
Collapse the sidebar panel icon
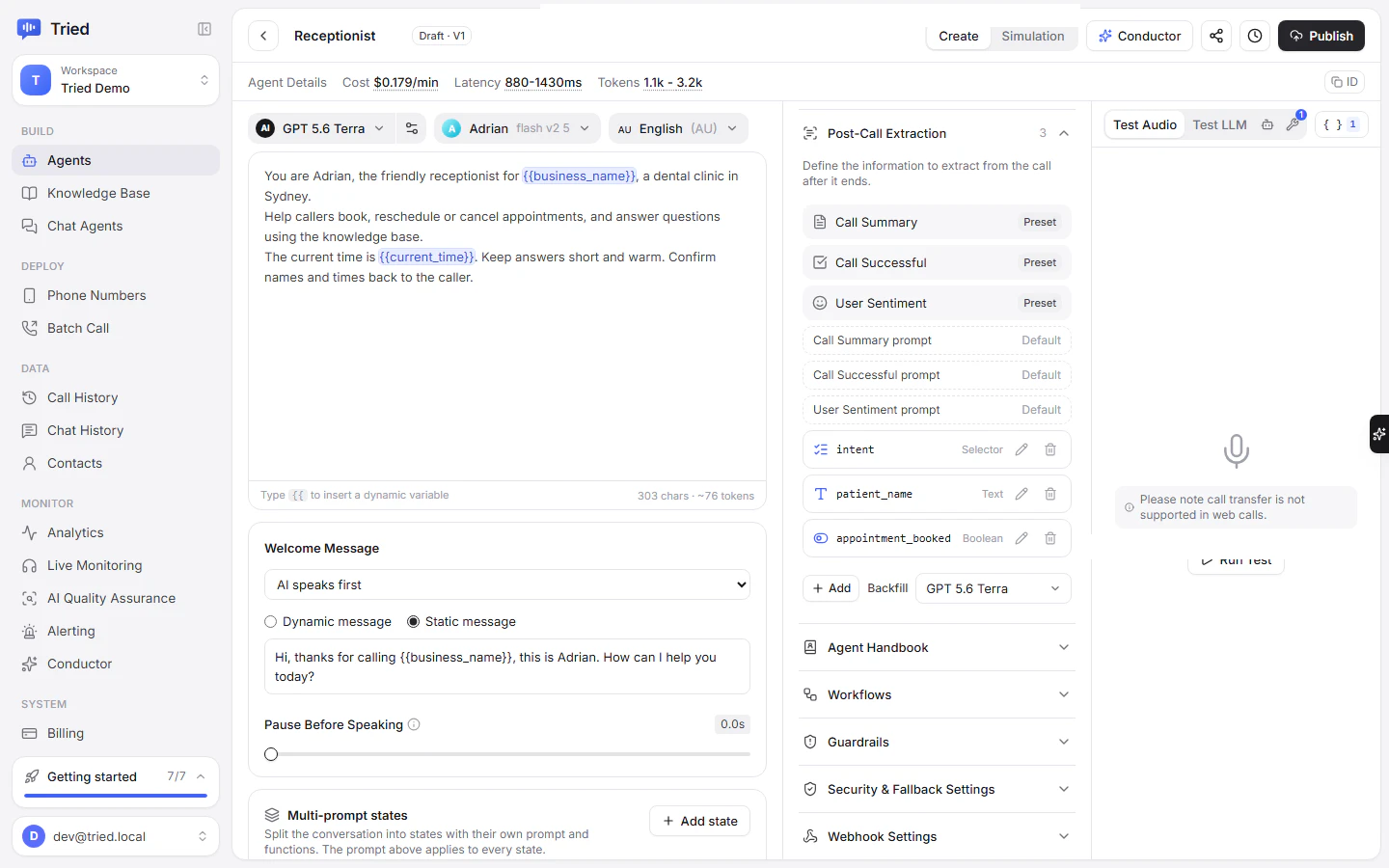pos(204,29)
